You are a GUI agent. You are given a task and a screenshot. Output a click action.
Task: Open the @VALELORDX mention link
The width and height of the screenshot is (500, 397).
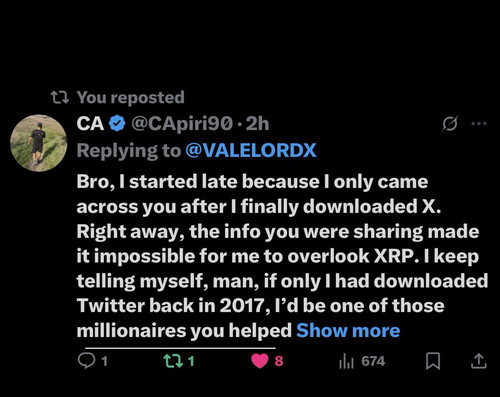click(x=250, y=150)
